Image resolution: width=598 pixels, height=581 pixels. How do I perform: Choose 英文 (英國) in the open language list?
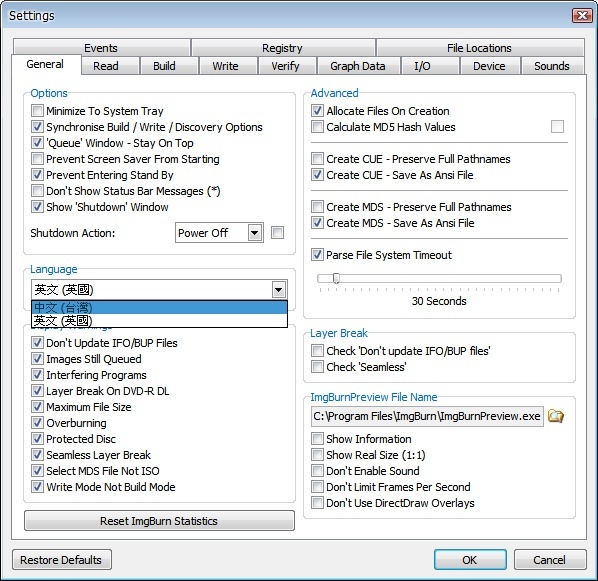point(159,320)
